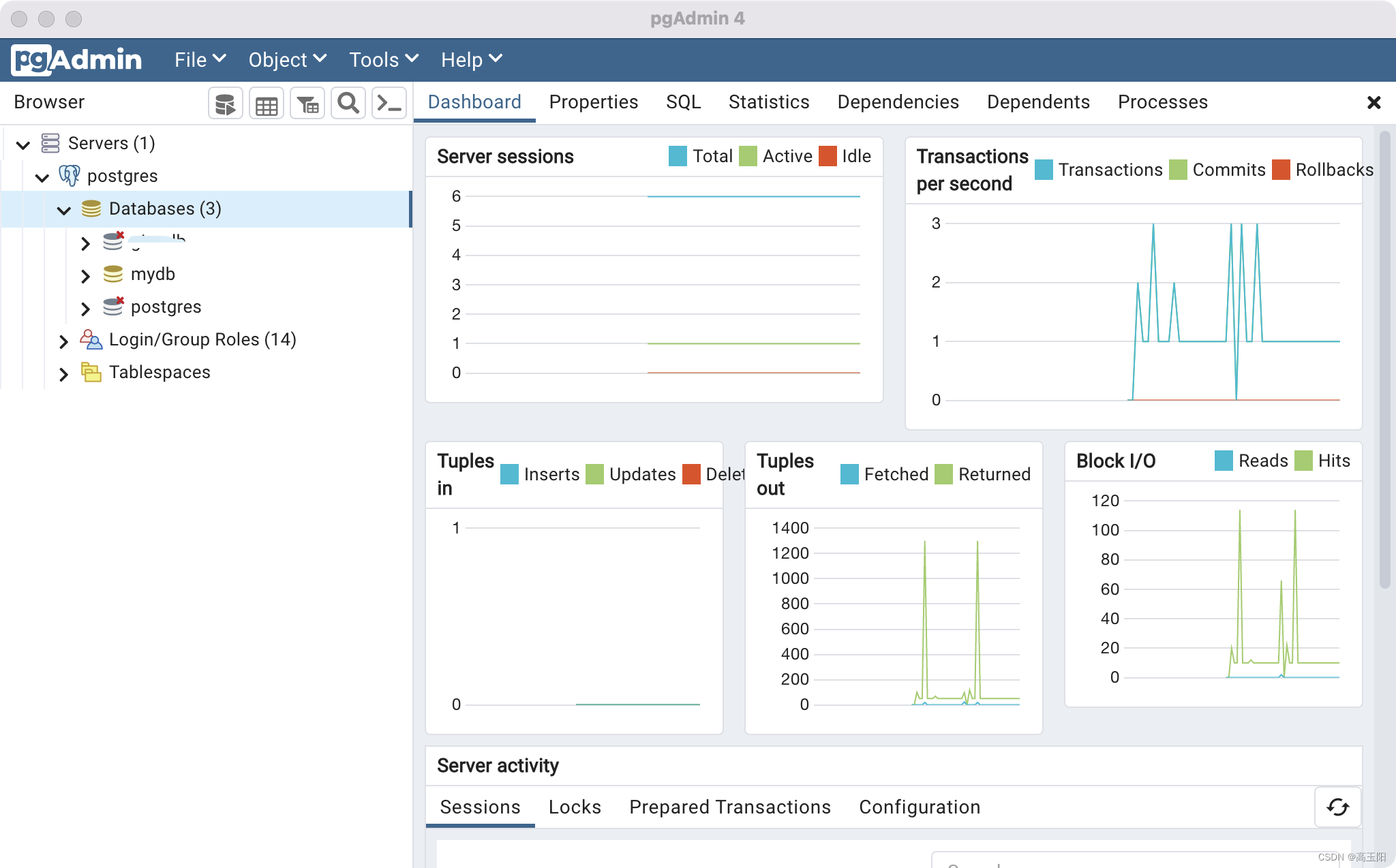
Task: Click the pgAdmin logo
Action: 76,60
